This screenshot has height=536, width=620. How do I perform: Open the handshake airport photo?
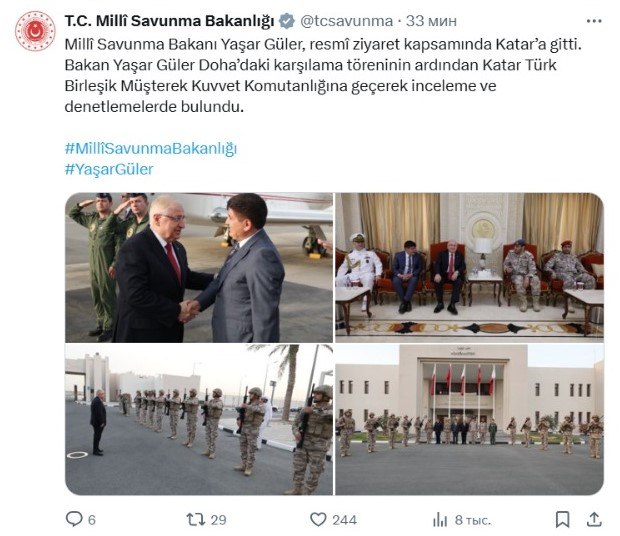(x=199, y=268)
